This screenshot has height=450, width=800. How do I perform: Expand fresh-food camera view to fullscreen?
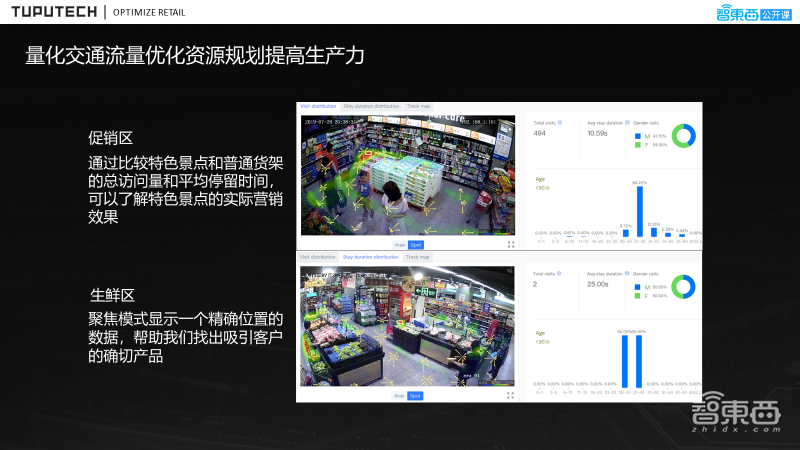[x=510, y=395]
